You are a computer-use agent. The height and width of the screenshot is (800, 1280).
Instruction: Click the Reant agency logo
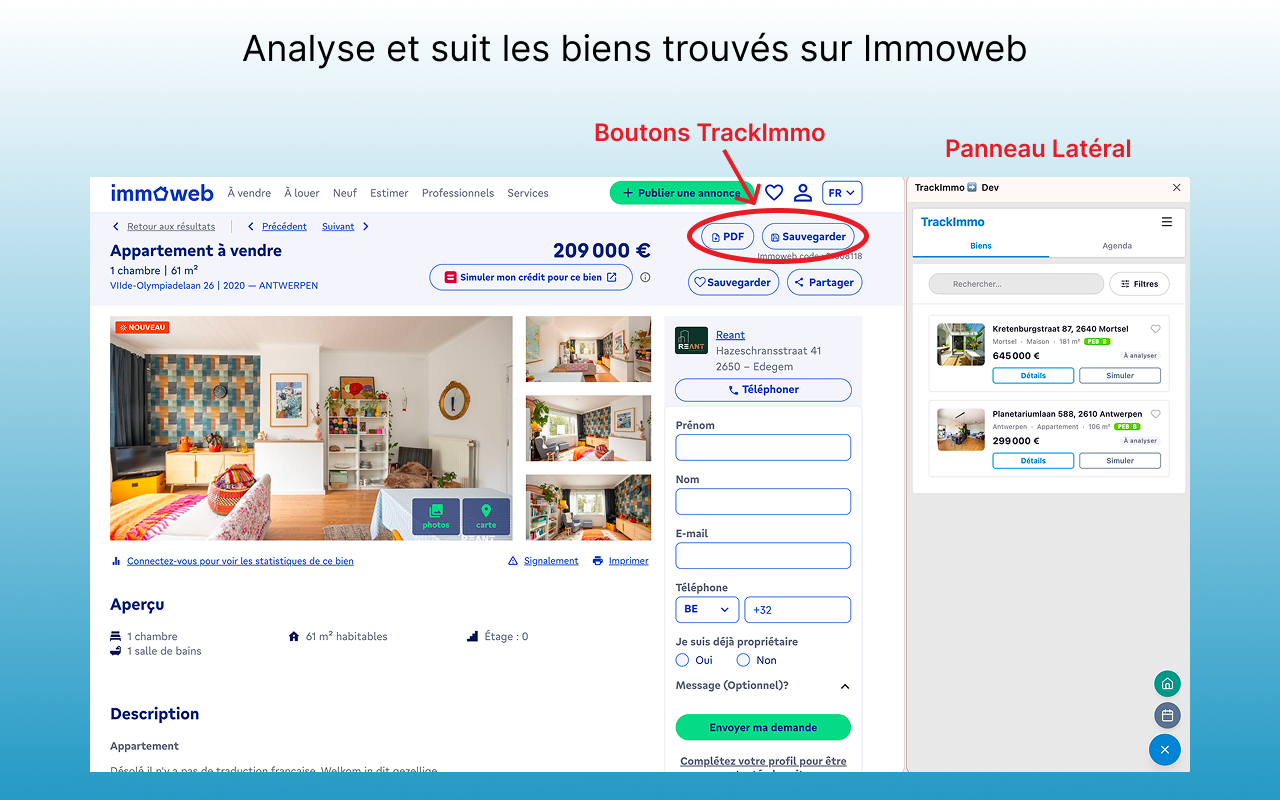[691, 340]
